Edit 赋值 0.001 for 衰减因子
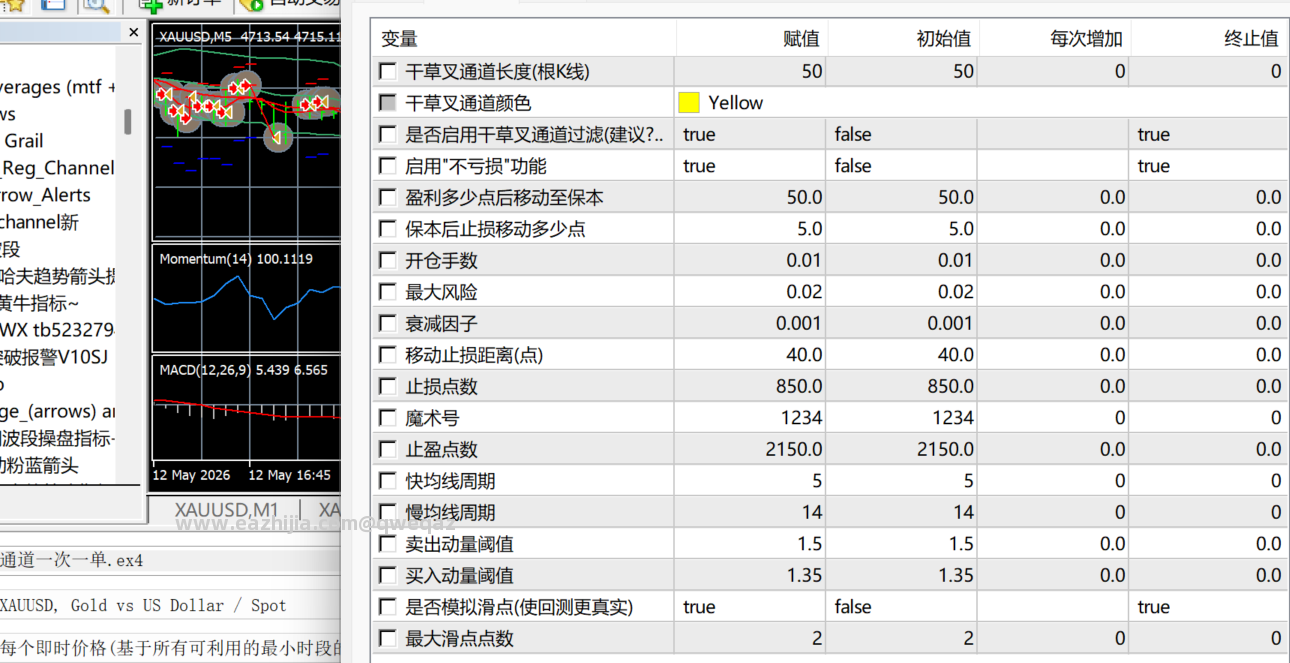The height and width of the screenshot is (663, 1290). coord(752,324)
